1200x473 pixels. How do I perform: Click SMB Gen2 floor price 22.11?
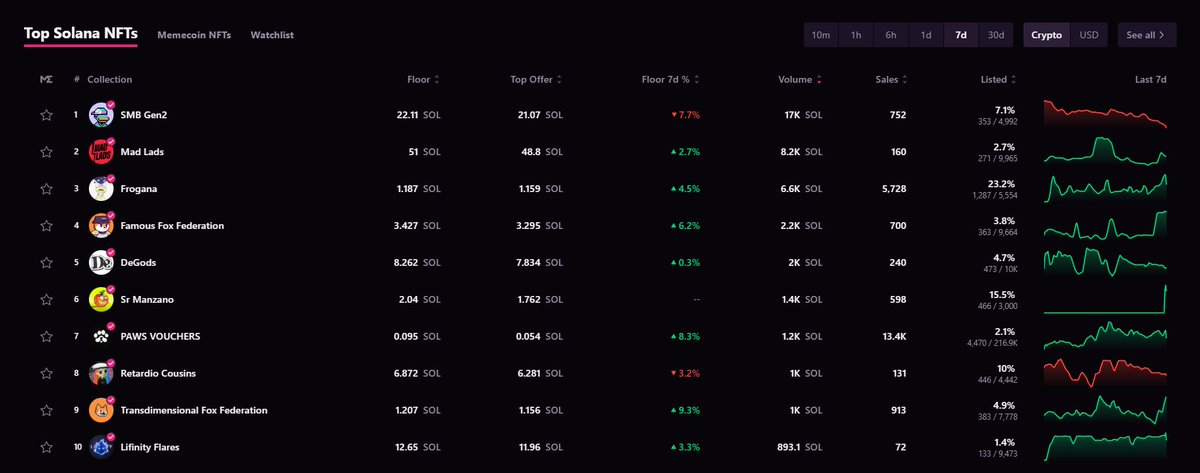pyautogui.click(x=407, y=115)
